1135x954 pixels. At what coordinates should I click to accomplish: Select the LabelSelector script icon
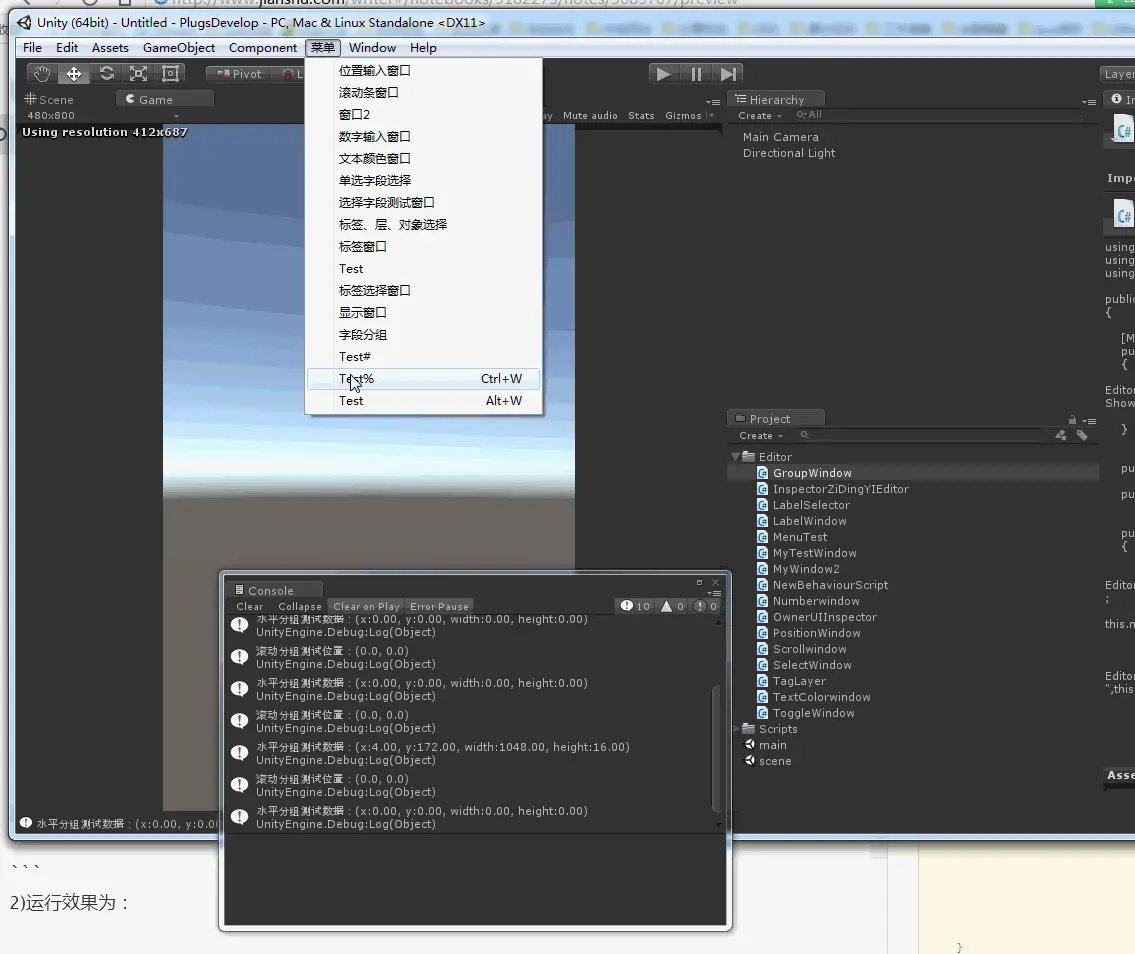pyautogui.click(x=762, y=505)
